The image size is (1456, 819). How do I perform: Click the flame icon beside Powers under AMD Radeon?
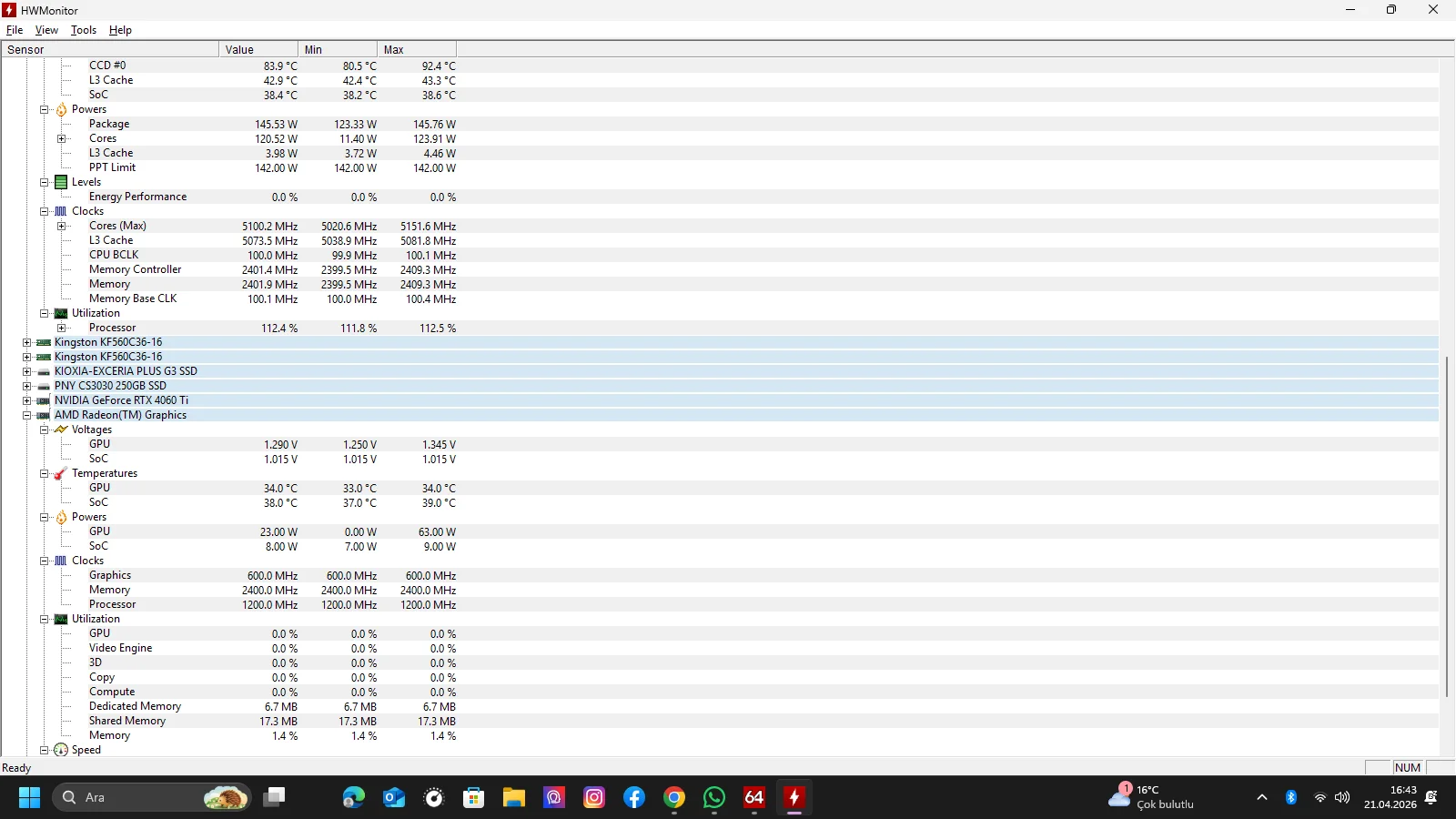[x=61, y=517]
